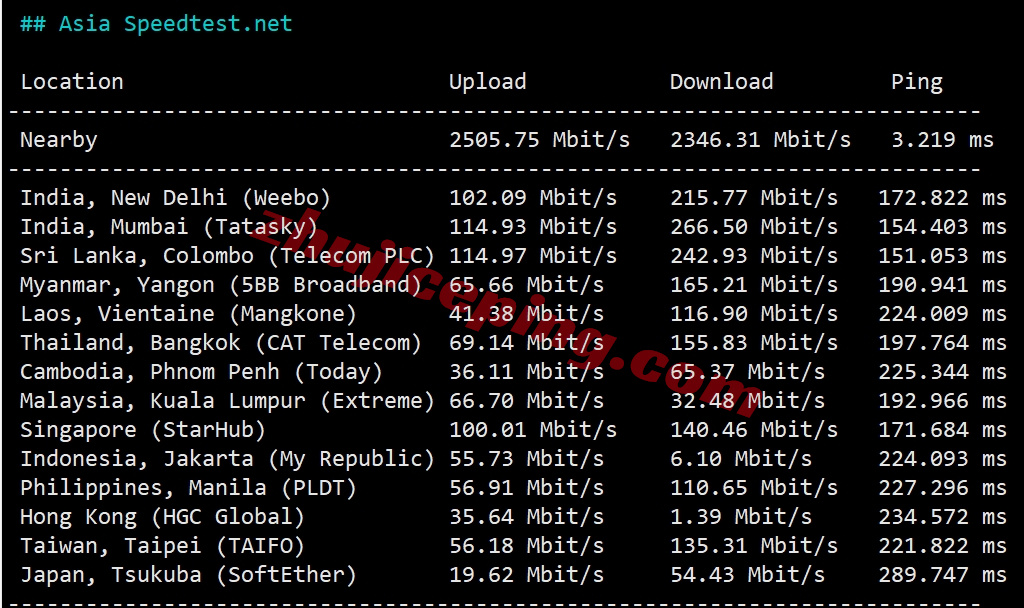This screenshot has height=608, width=1024.
Task: Click the "Ping" column header
Action: click(917, 82)
